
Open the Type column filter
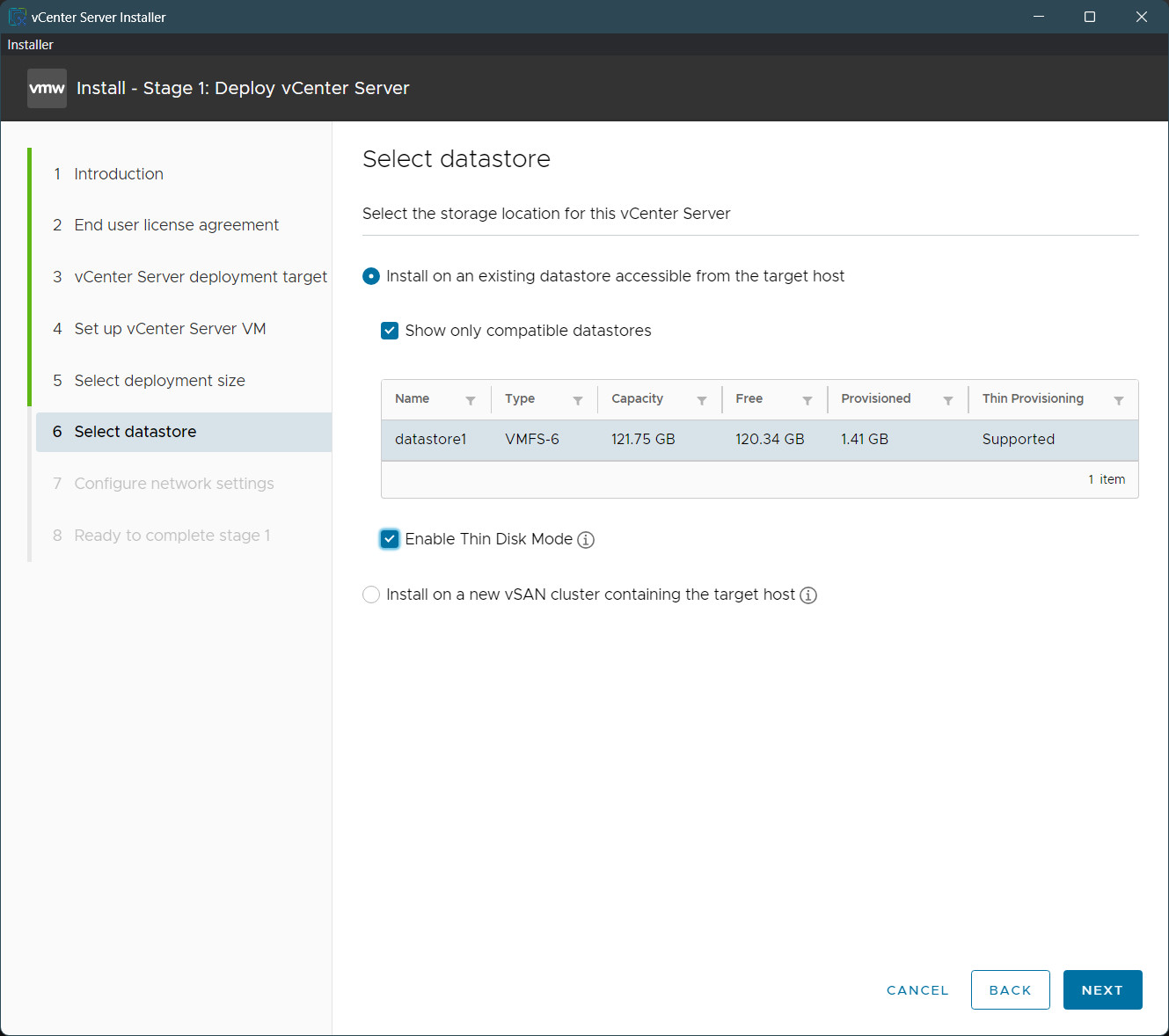(578, 400)
